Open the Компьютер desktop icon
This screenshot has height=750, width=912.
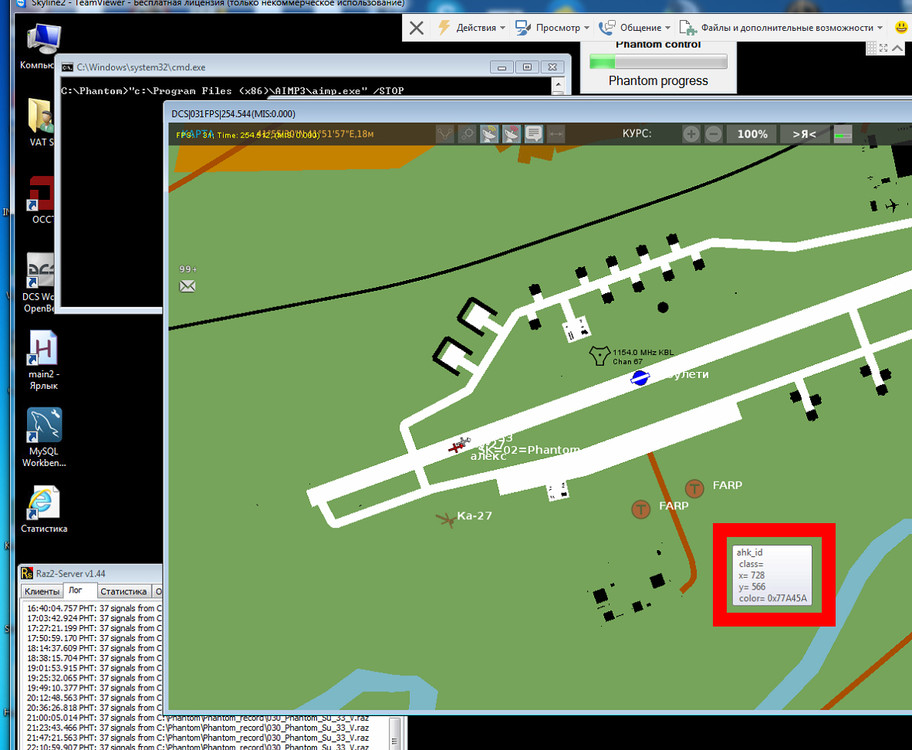(42, 47)
